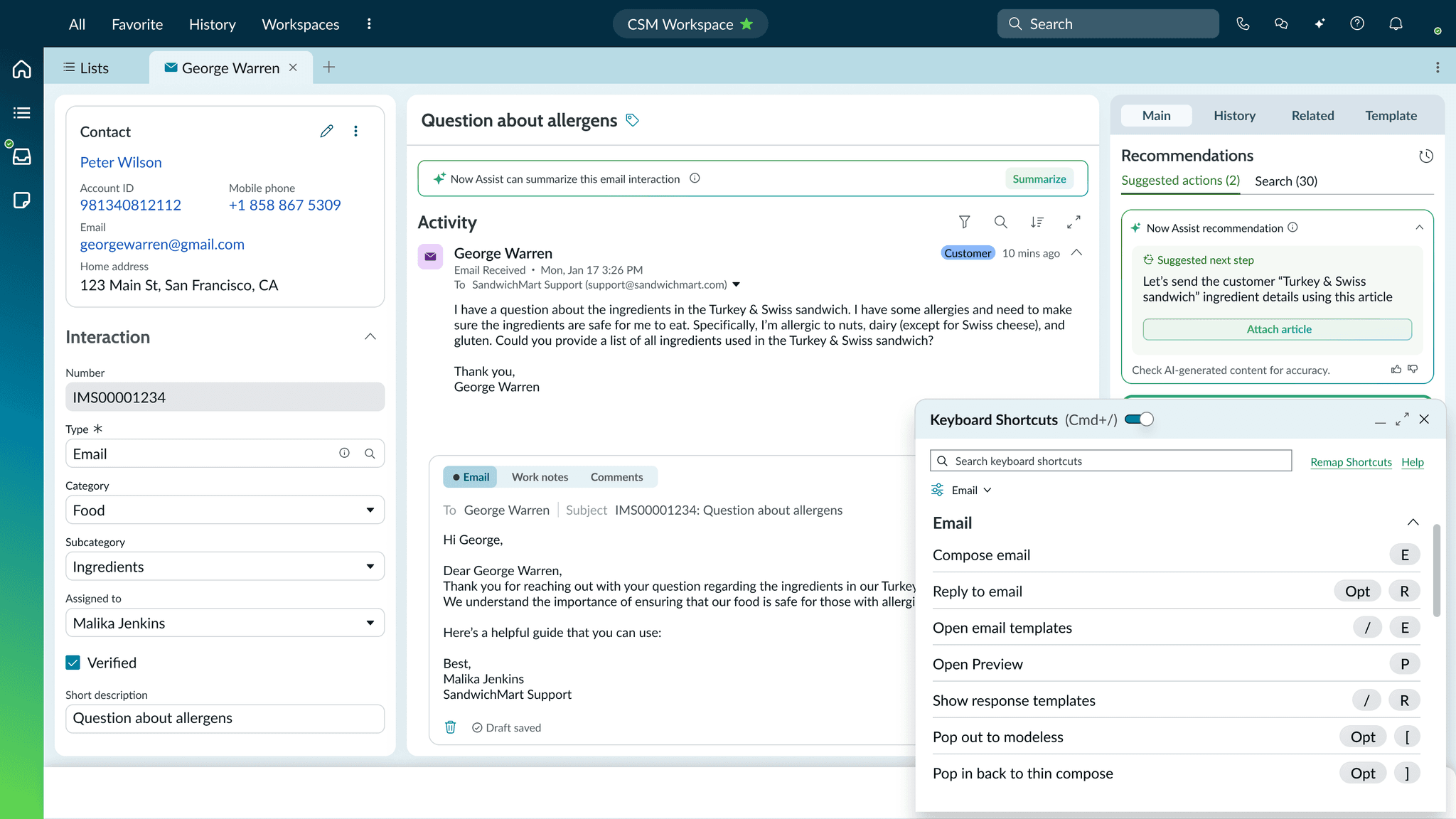This screenshot has width=1456, height=819.
Task: Click the pencil icon to edit Contact
Action: [x=326, y=132]
